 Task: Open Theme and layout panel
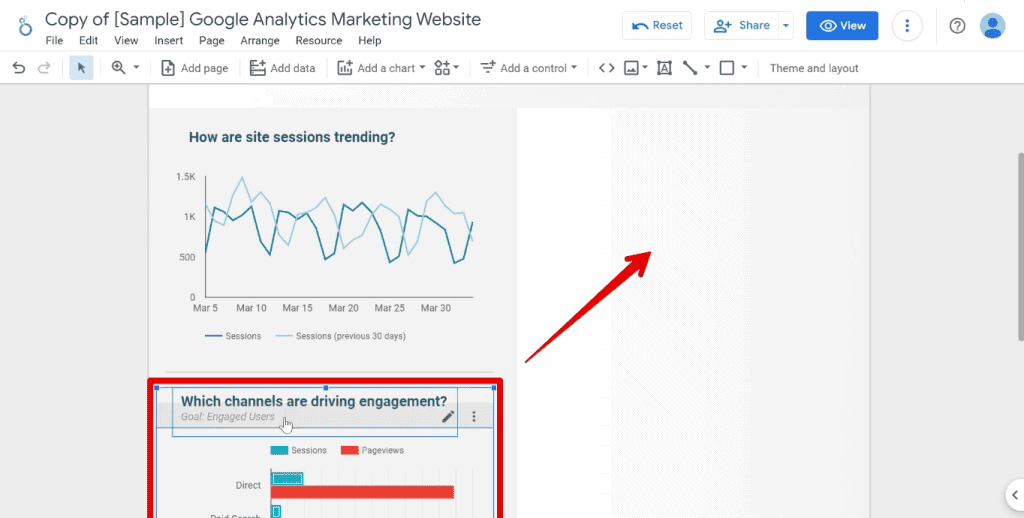814,68
